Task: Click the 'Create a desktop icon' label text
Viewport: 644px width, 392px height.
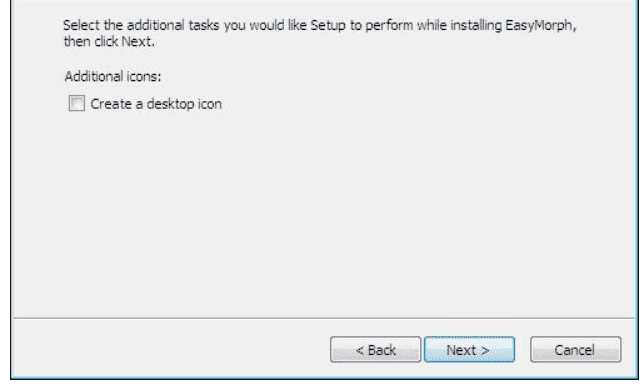Action: 156,104
